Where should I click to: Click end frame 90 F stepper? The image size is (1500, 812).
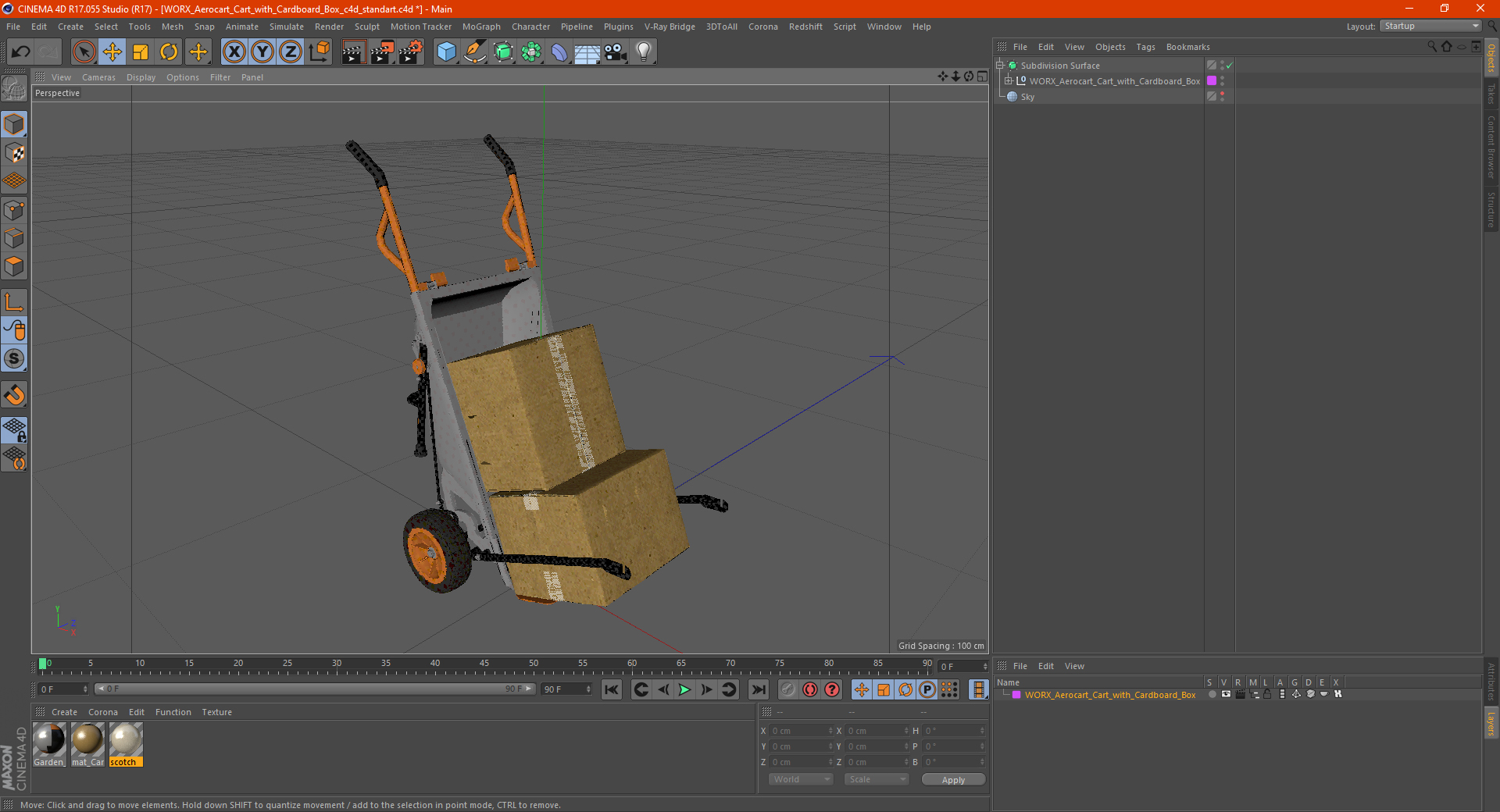pyautogui.click(x=588, y=689)
